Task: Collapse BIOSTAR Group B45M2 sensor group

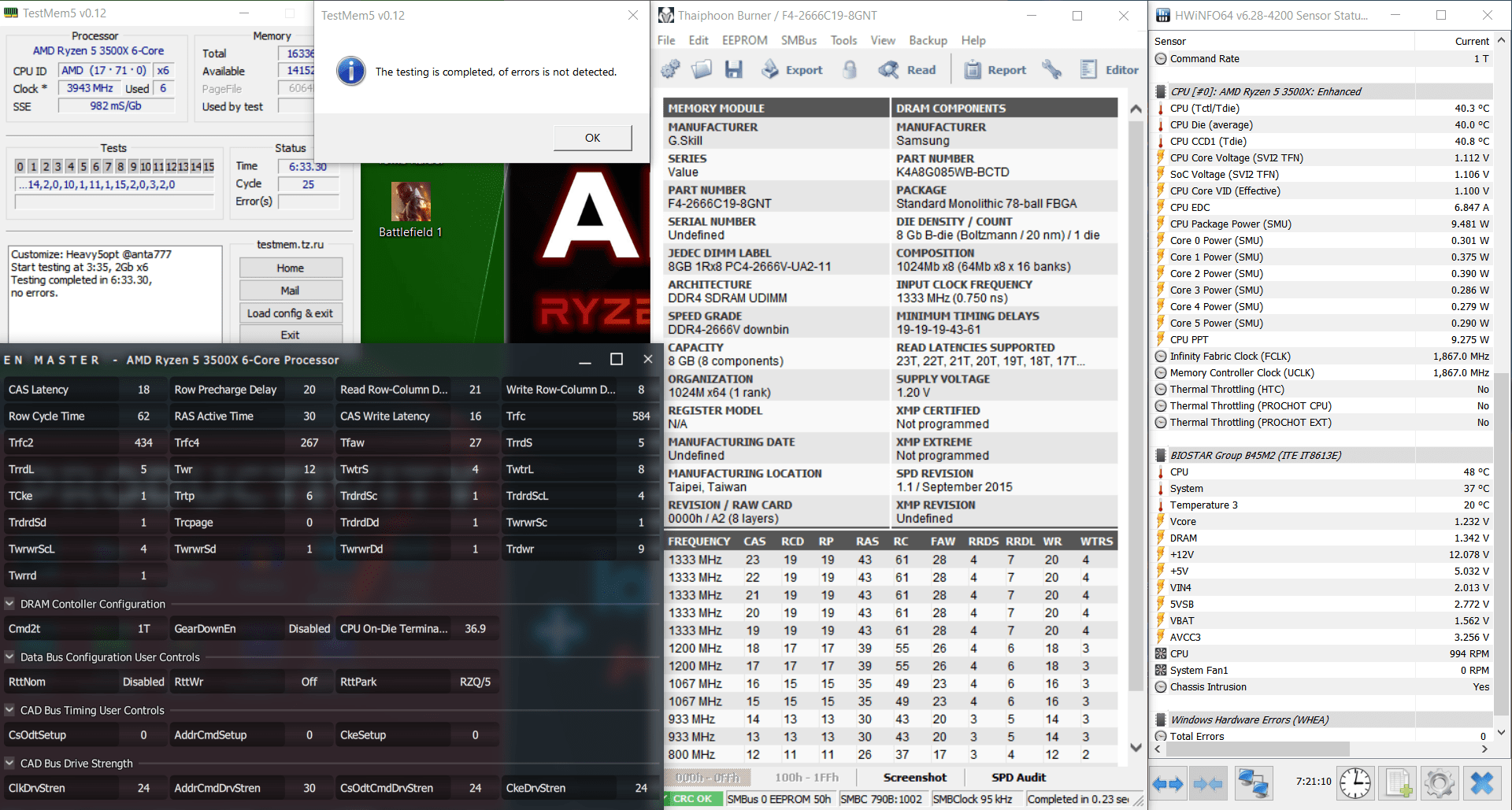Action: coord(1161,455)
